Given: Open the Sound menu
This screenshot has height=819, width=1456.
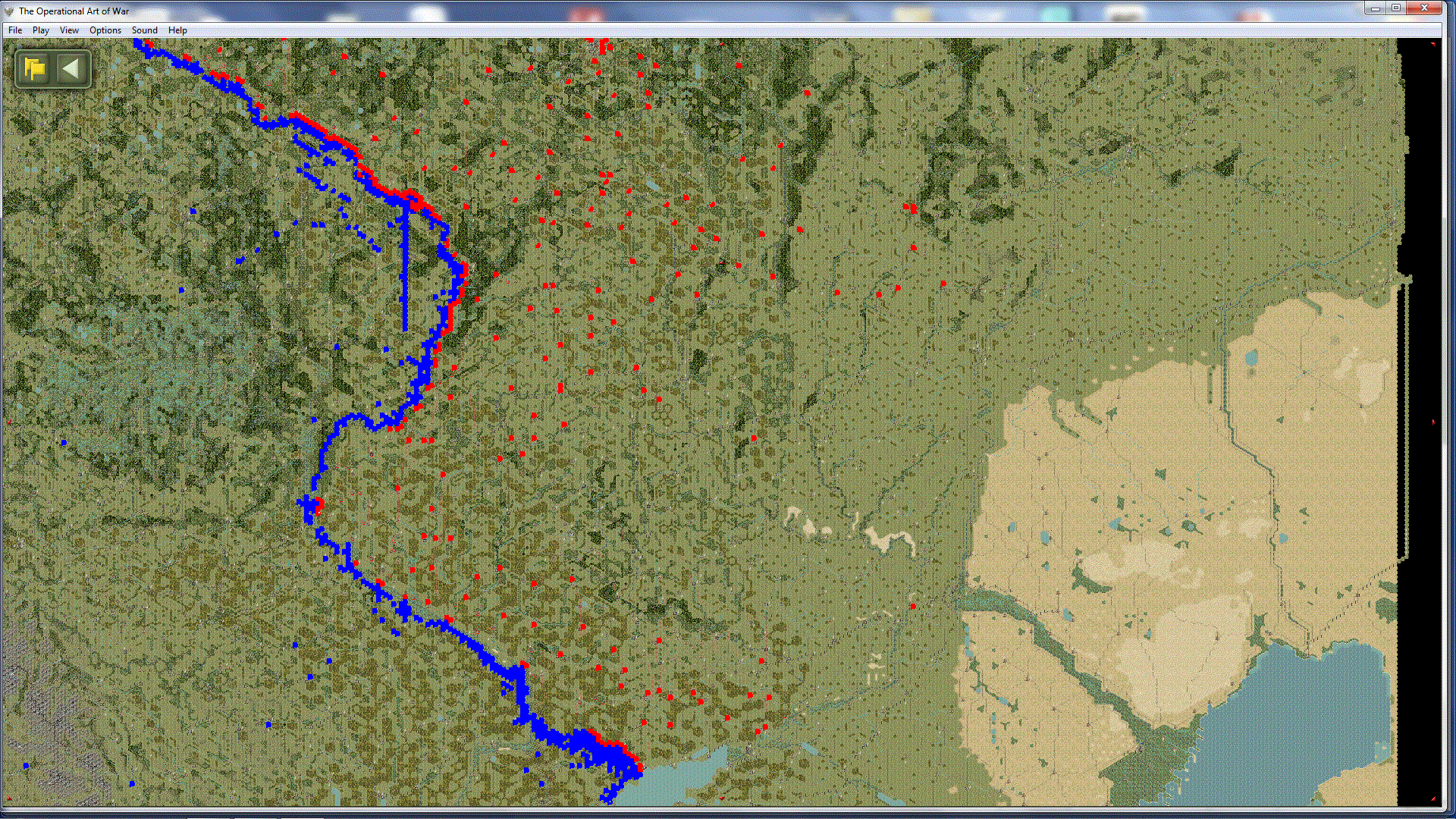Looking at the screenshot, I should pos(144,30).
